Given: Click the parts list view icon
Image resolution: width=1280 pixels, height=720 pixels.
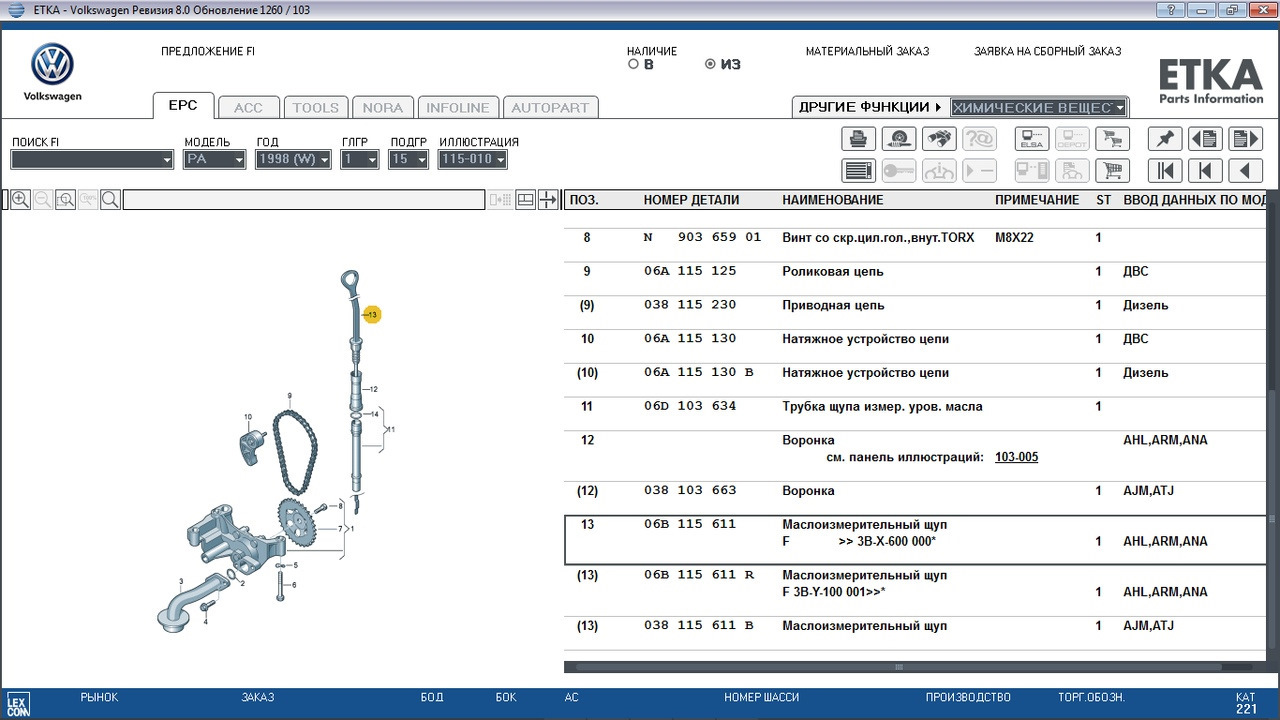Looking at the screenshot, I should coord(859,171).
